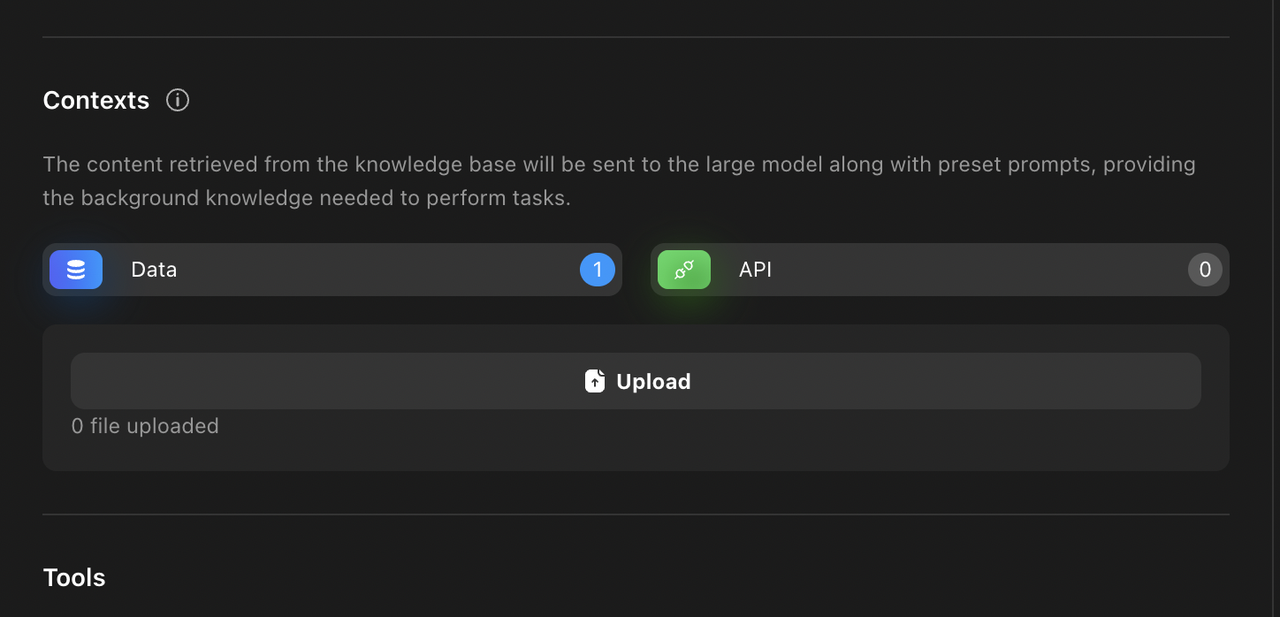Click the Contexts section heading

point(96,100)
